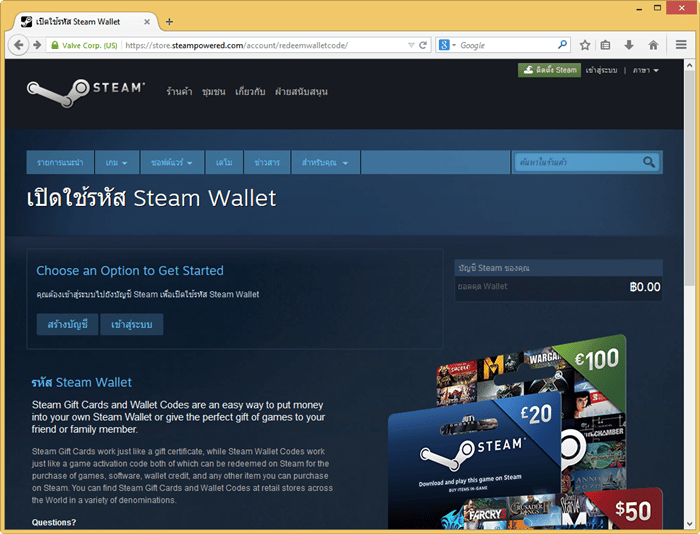Show bookmarks list icon in toolbar
This screenshot has width=700, height=534.
(605, 45)
